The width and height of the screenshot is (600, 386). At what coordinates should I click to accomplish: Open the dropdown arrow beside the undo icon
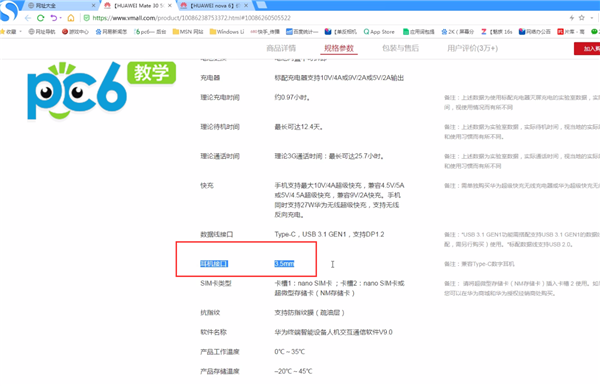tap(60, 18)
